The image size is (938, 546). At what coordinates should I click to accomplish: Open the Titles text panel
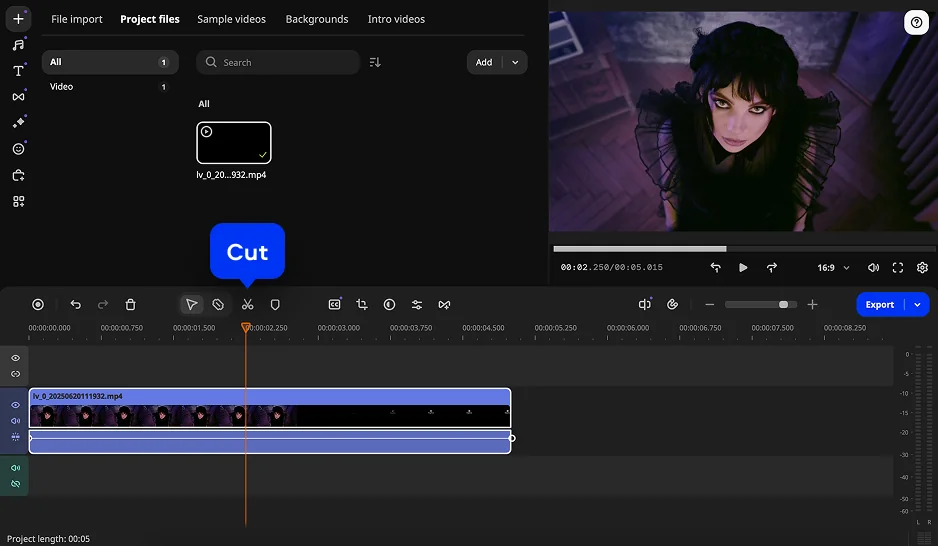click(x=19, y=71)
